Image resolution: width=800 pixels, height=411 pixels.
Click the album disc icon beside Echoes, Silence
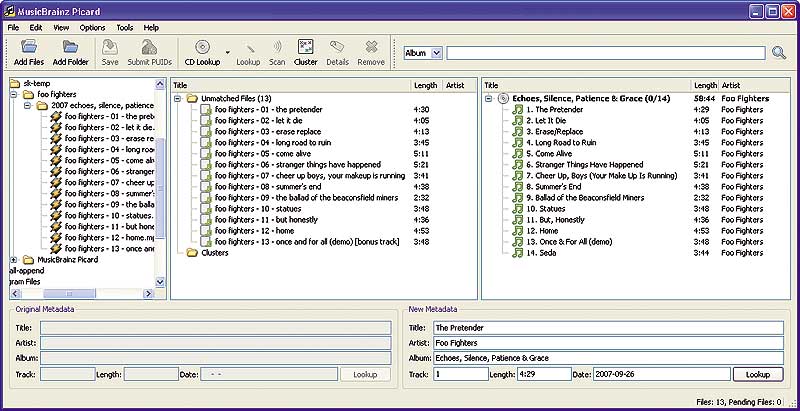(x=503, y=98)
